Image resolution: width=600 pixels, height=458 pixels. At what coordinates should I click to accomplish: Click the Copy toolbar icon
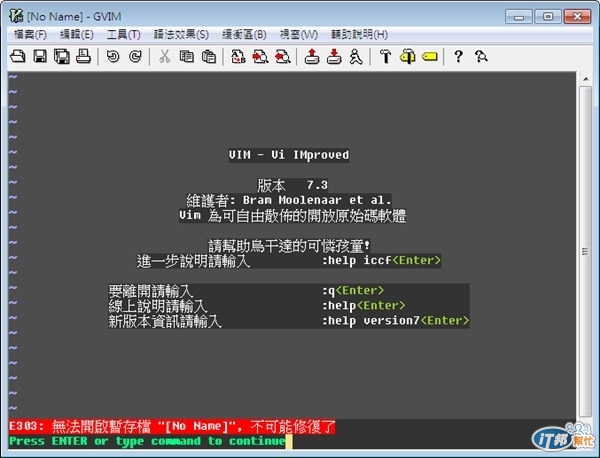pos(186,57)
